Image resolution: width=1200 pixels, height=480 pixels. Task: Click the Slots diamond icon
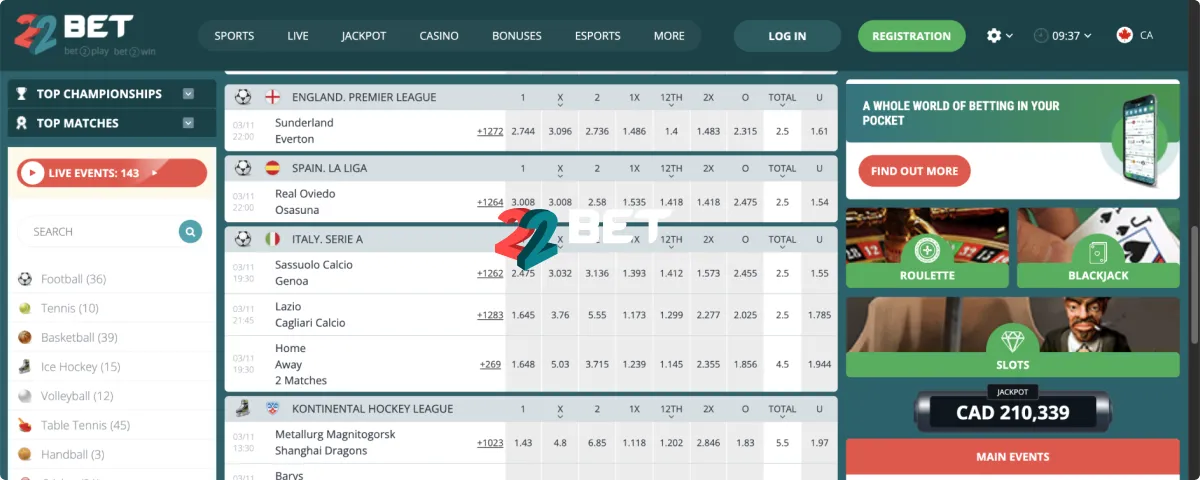tap(1013, 340)
